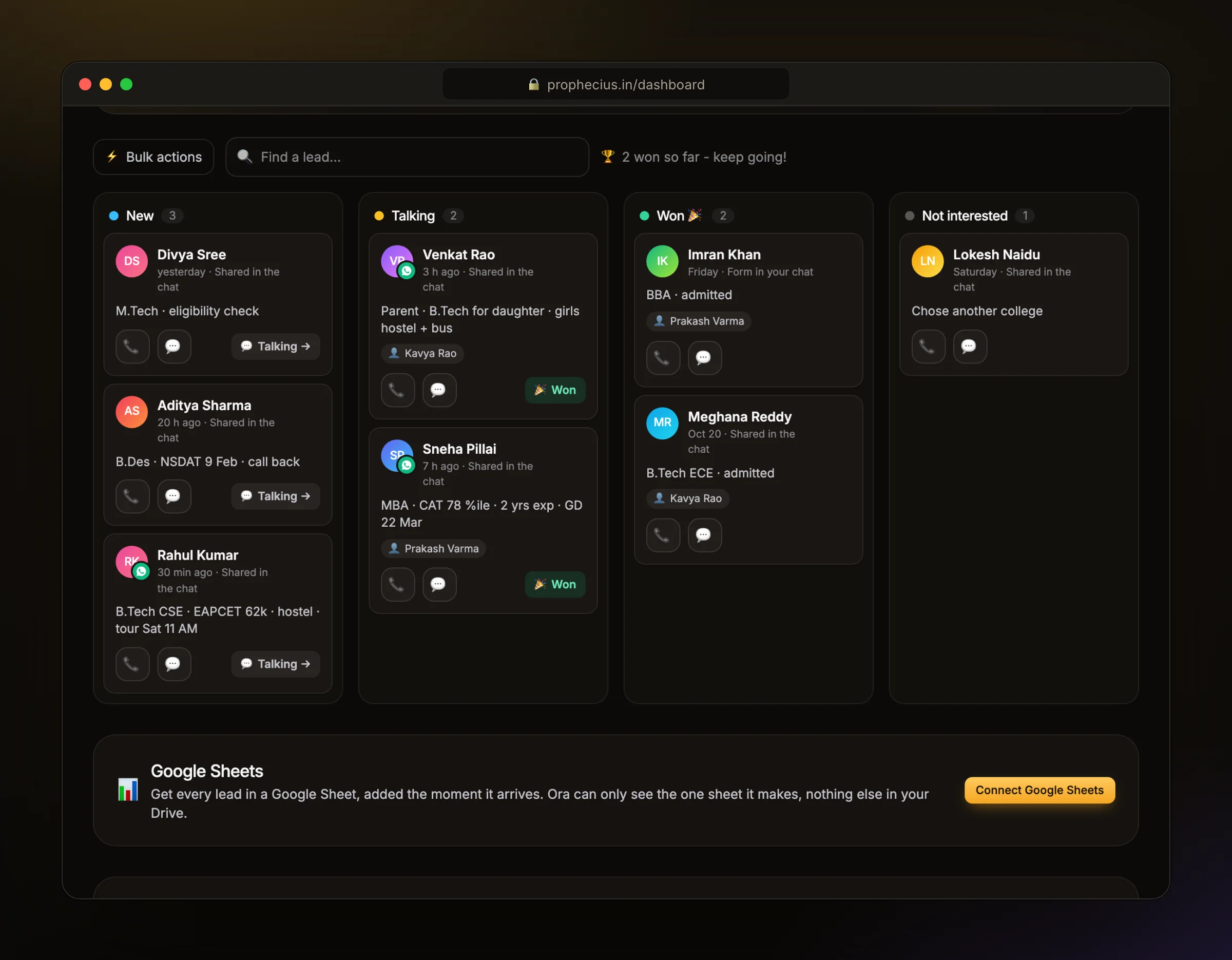Move Divya Sree to Talking
This screenshot has width=1232, height=960.
275,347
